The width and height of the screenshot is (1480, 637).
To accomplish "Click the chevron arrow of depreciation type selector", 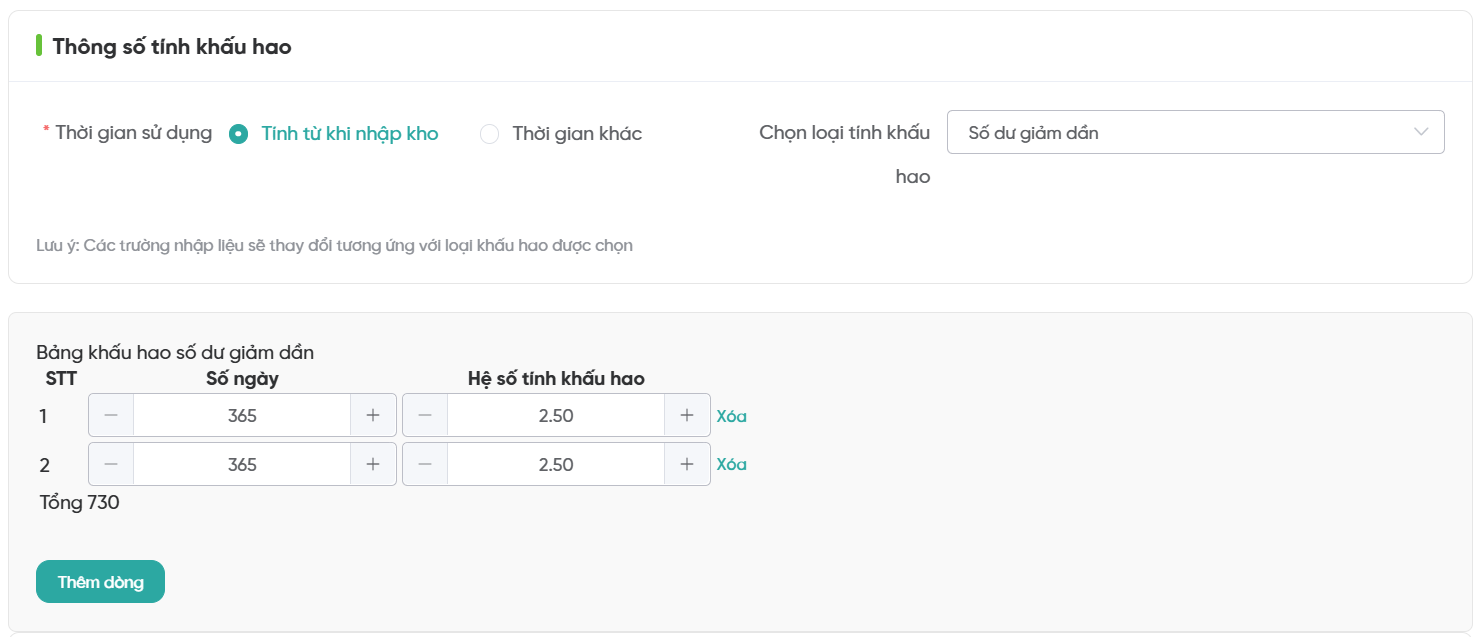I will coord(1421,132).
